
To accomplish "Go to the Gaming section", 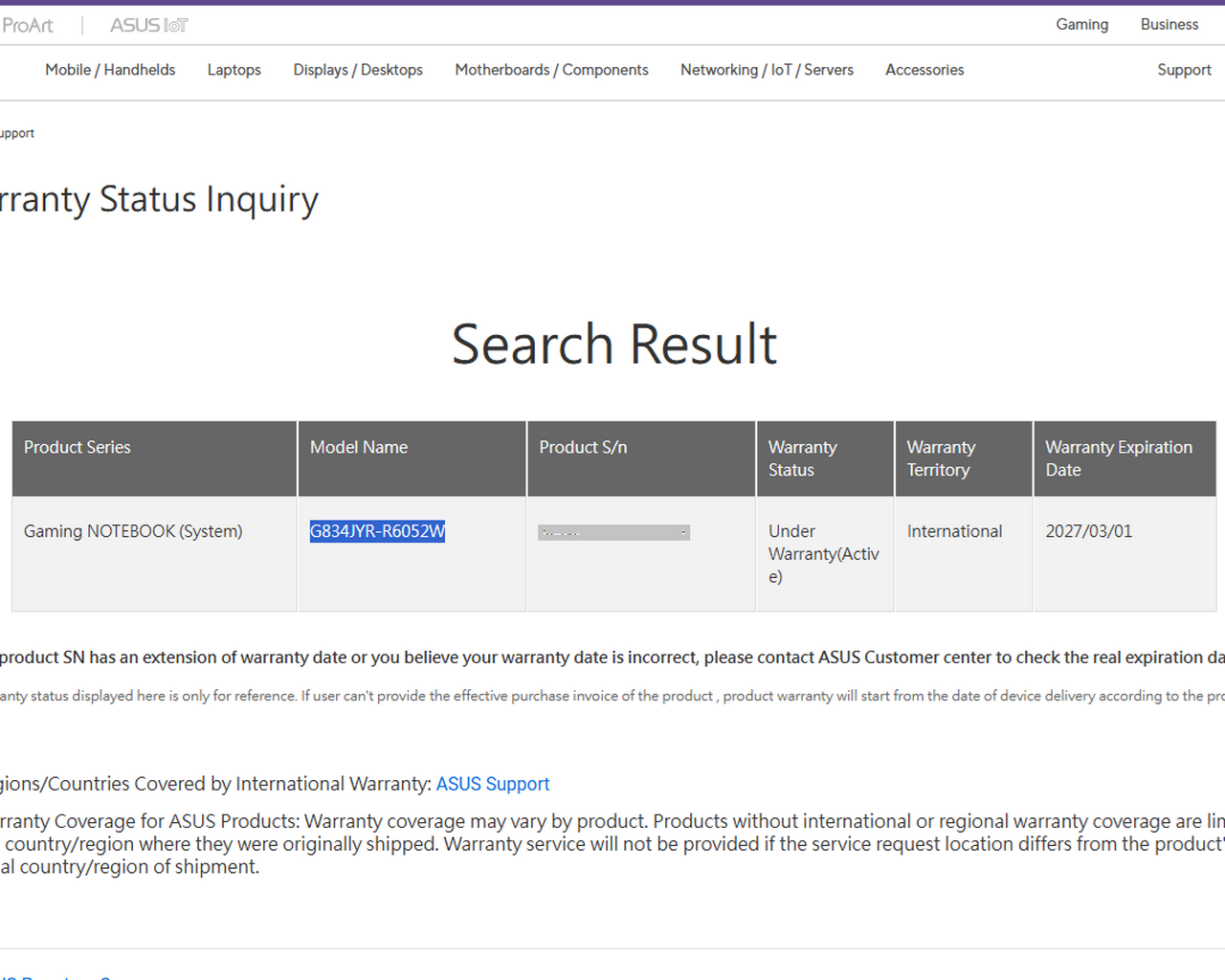I will [x=1082, y=25].
